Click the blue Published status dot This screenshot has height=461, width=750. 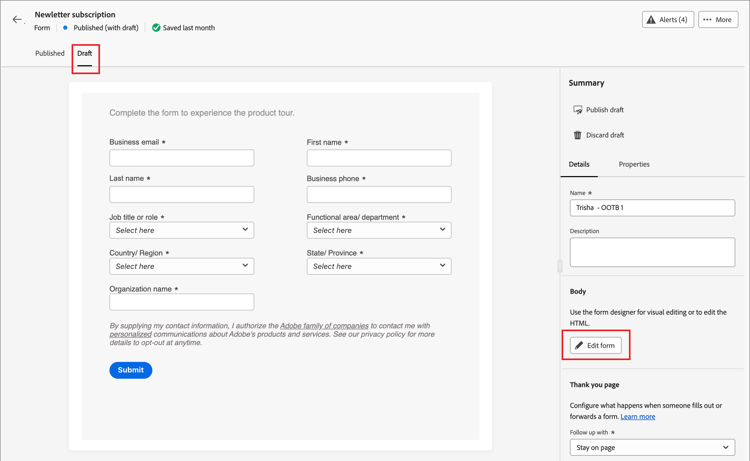66,28
